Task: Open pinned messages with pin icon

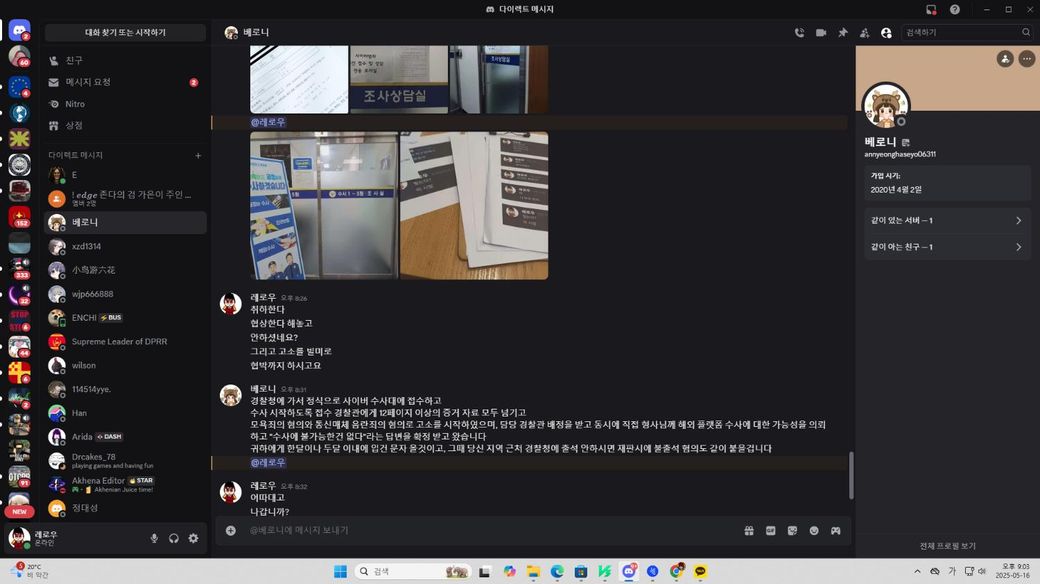Action: click(843, 33)
